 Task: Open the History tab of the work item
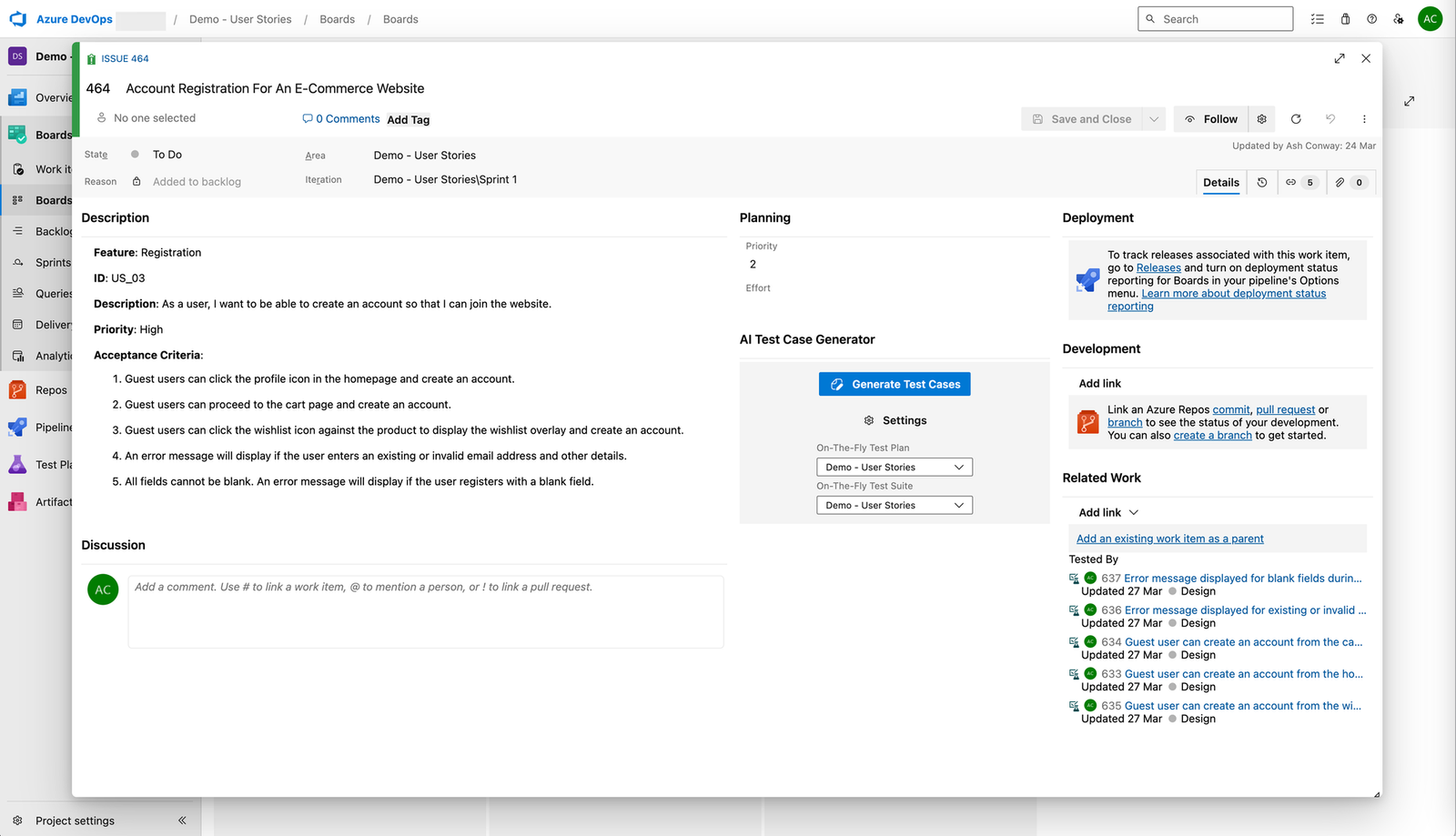(x=1261, y=182)
